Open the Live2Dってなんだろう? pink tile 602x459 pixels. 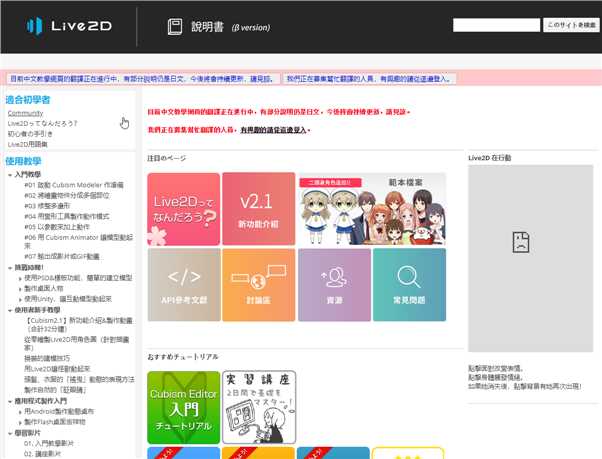pos(184,209)
